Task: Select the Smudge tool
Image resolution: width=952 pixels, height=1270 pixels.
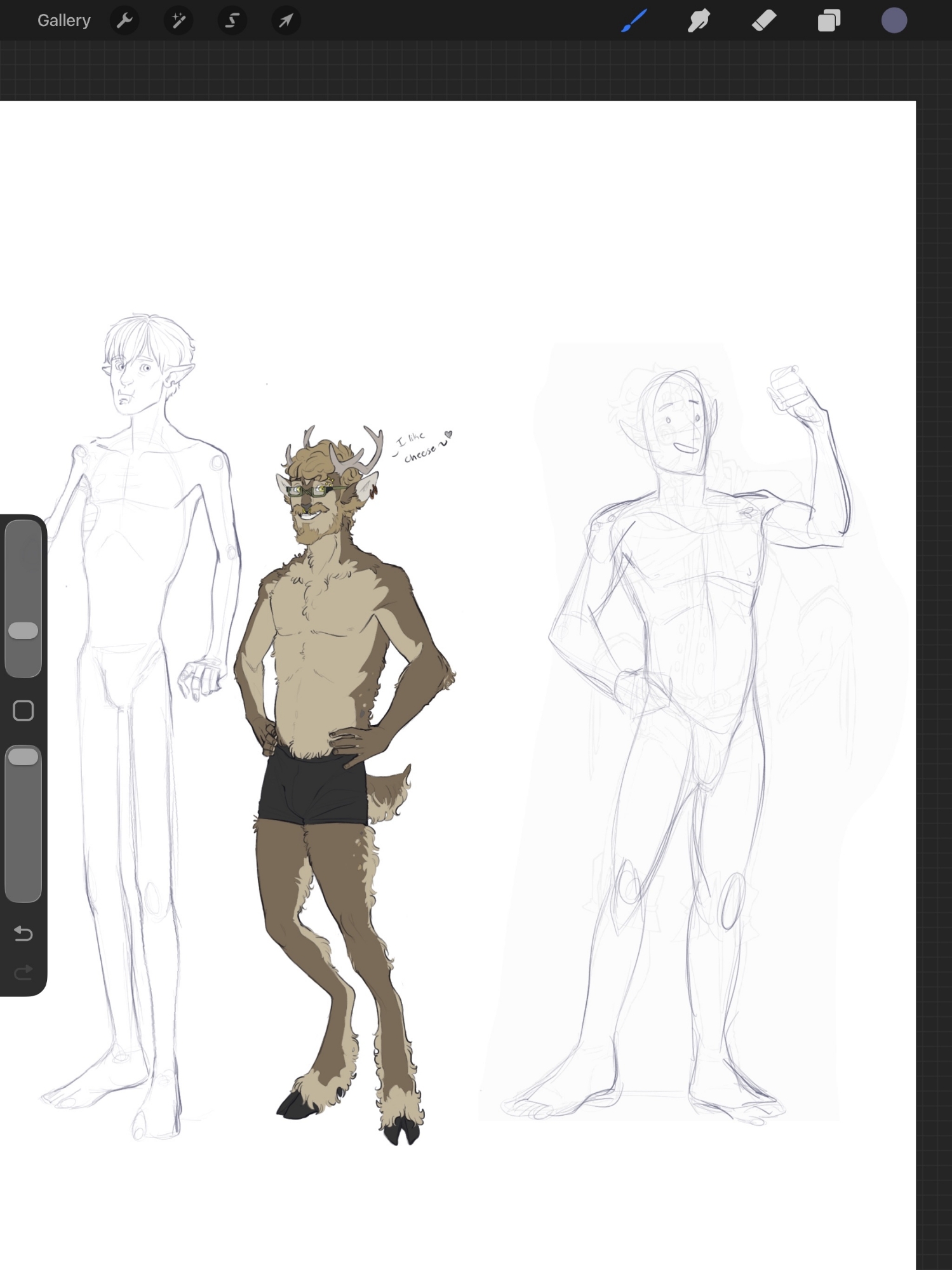Action: coord(699,20)
